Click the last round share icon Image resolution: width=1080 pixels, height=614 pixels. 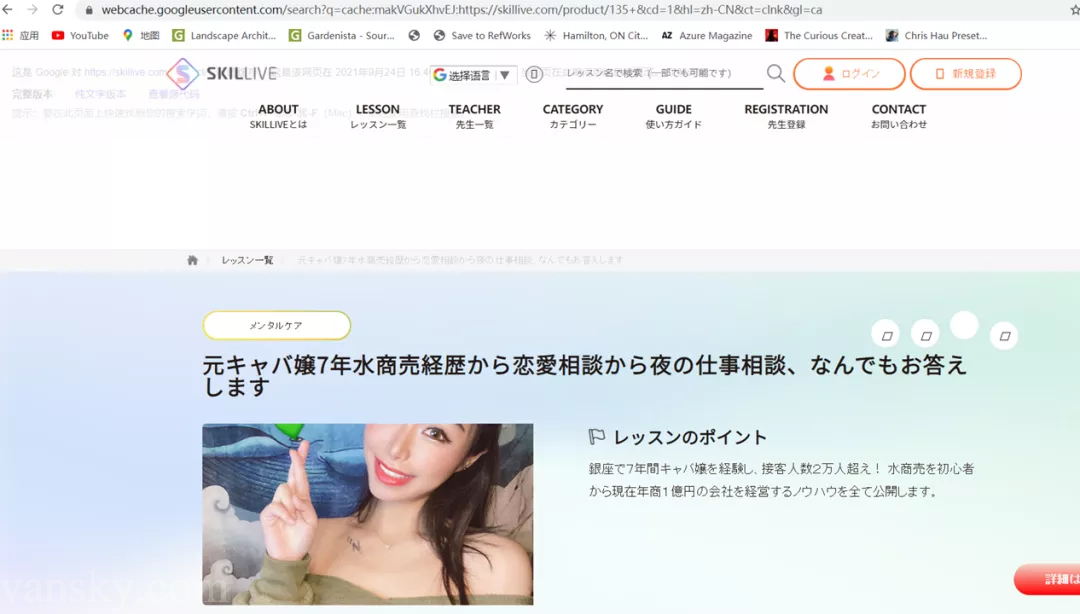click(x=1004, y=335)
